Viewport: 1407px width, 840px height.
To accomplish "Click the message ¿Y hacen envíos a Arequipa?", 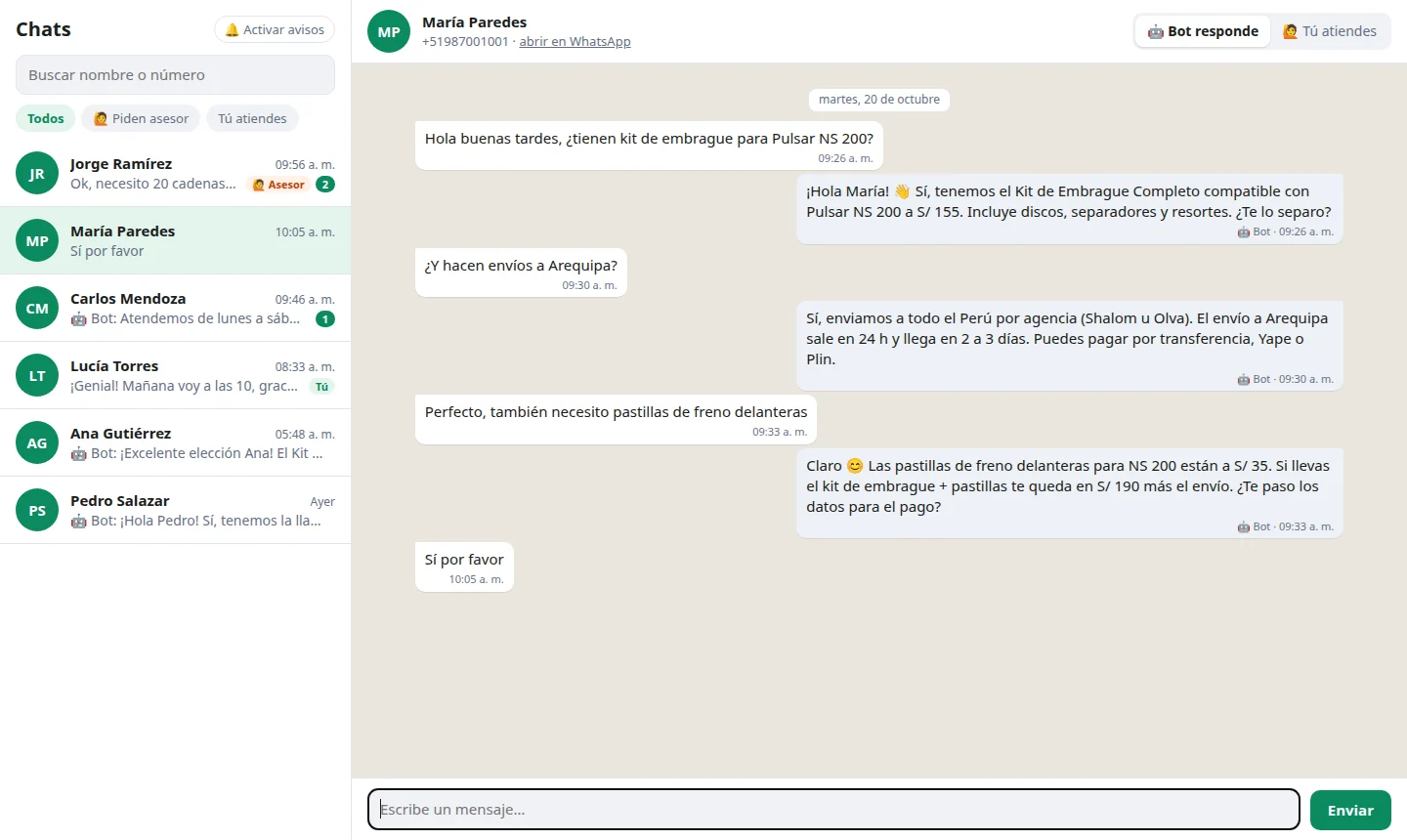I will pyautogui.click(x=521, y=273).
